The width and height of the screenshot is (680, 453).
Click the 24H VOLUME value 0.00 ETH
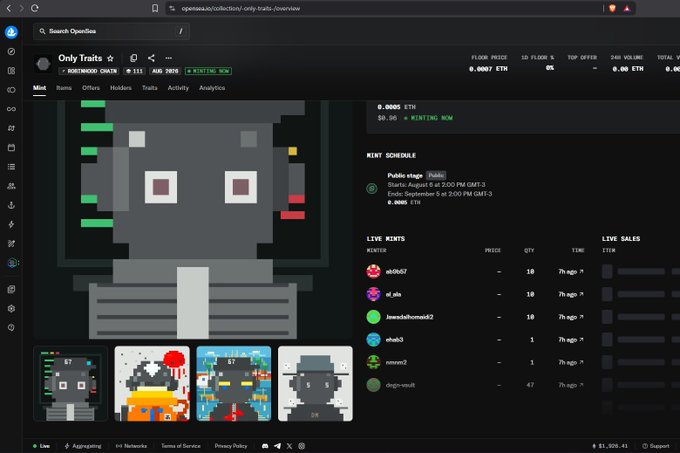point(628,69)
